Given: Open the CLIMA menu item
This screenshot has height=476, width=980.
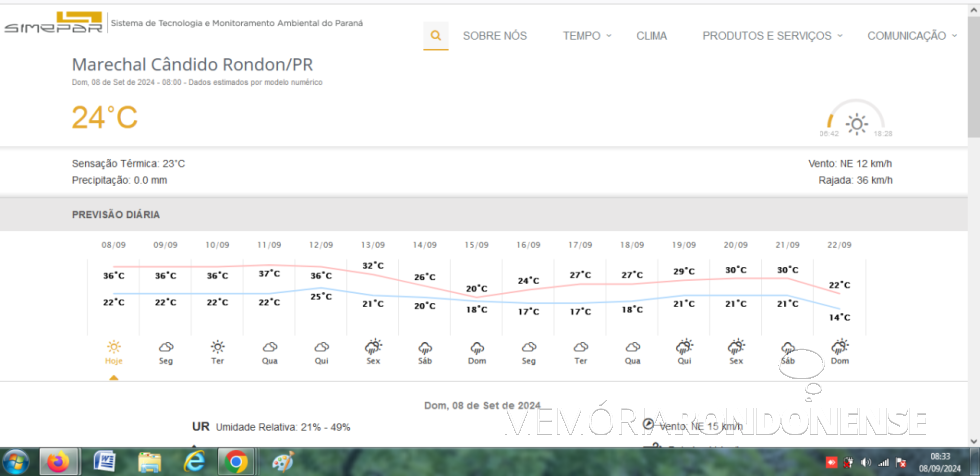Looking at the screenshot, I should click(651, 36).
